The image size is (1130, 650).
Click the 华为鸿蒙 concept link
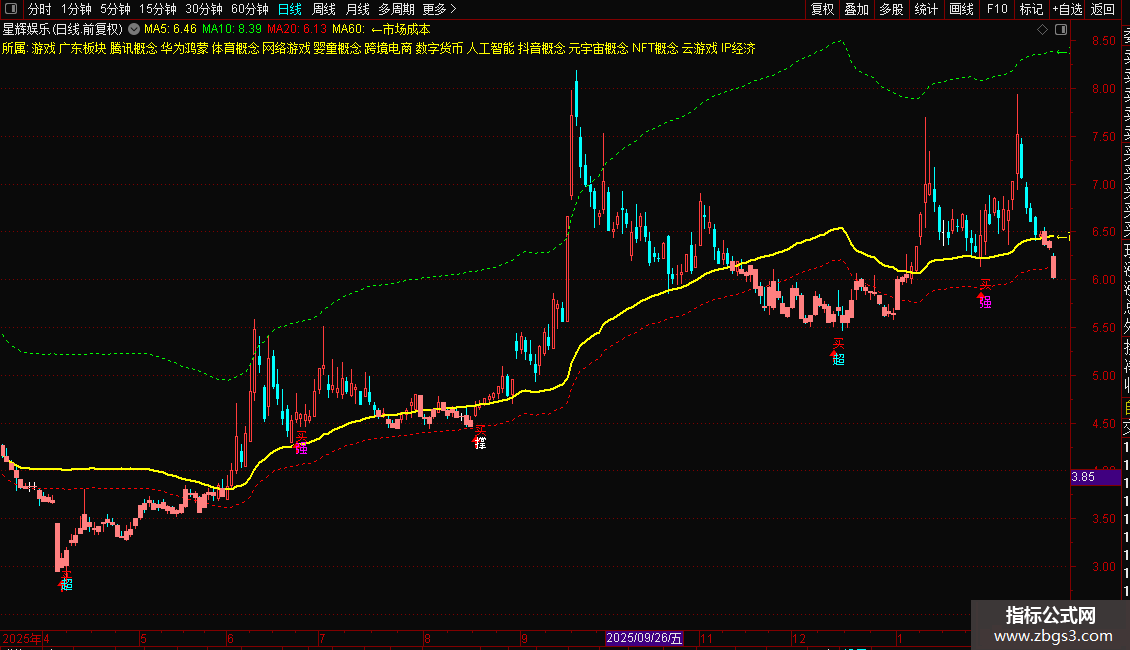(184, 48)
